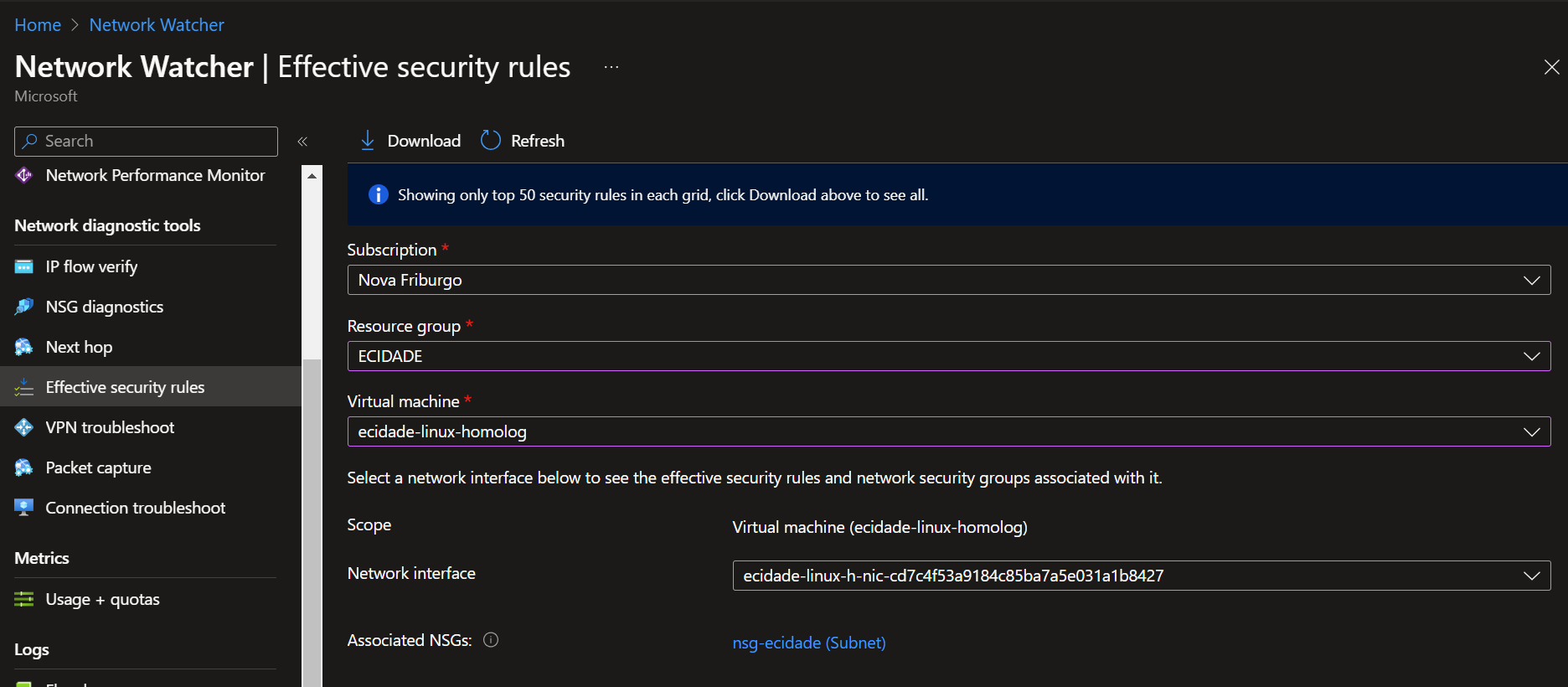Click the 'Network diagnostic tools' section heading

107,225
